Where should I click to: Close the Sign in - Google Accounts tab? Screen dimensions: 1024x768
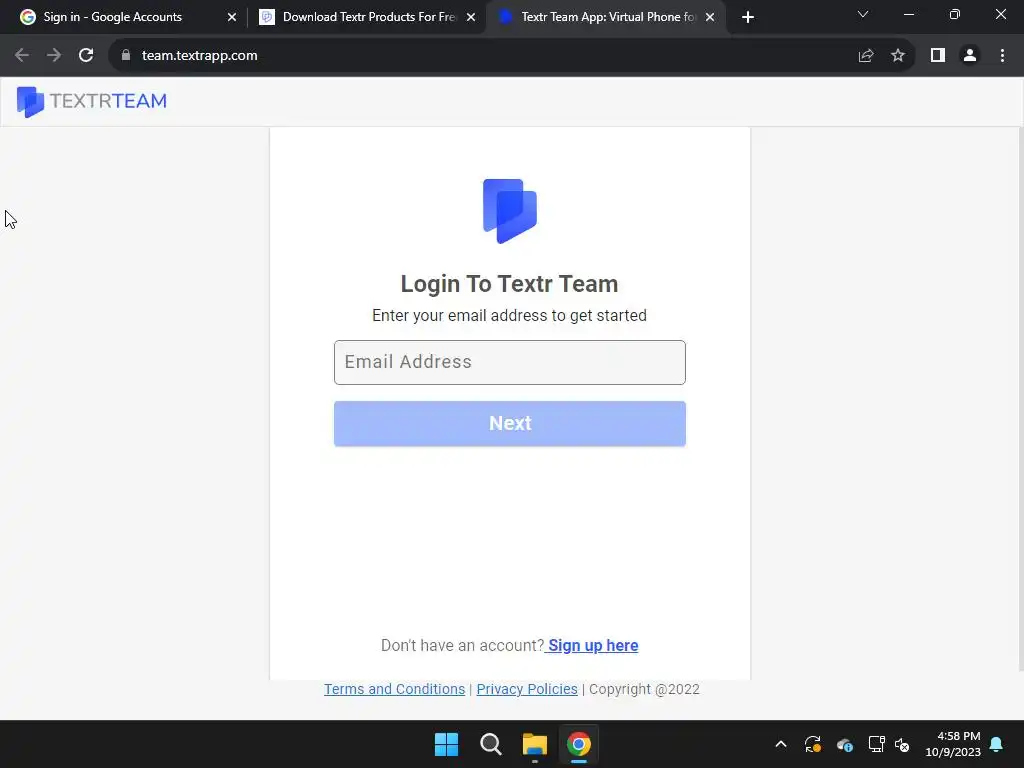(232, 17)
